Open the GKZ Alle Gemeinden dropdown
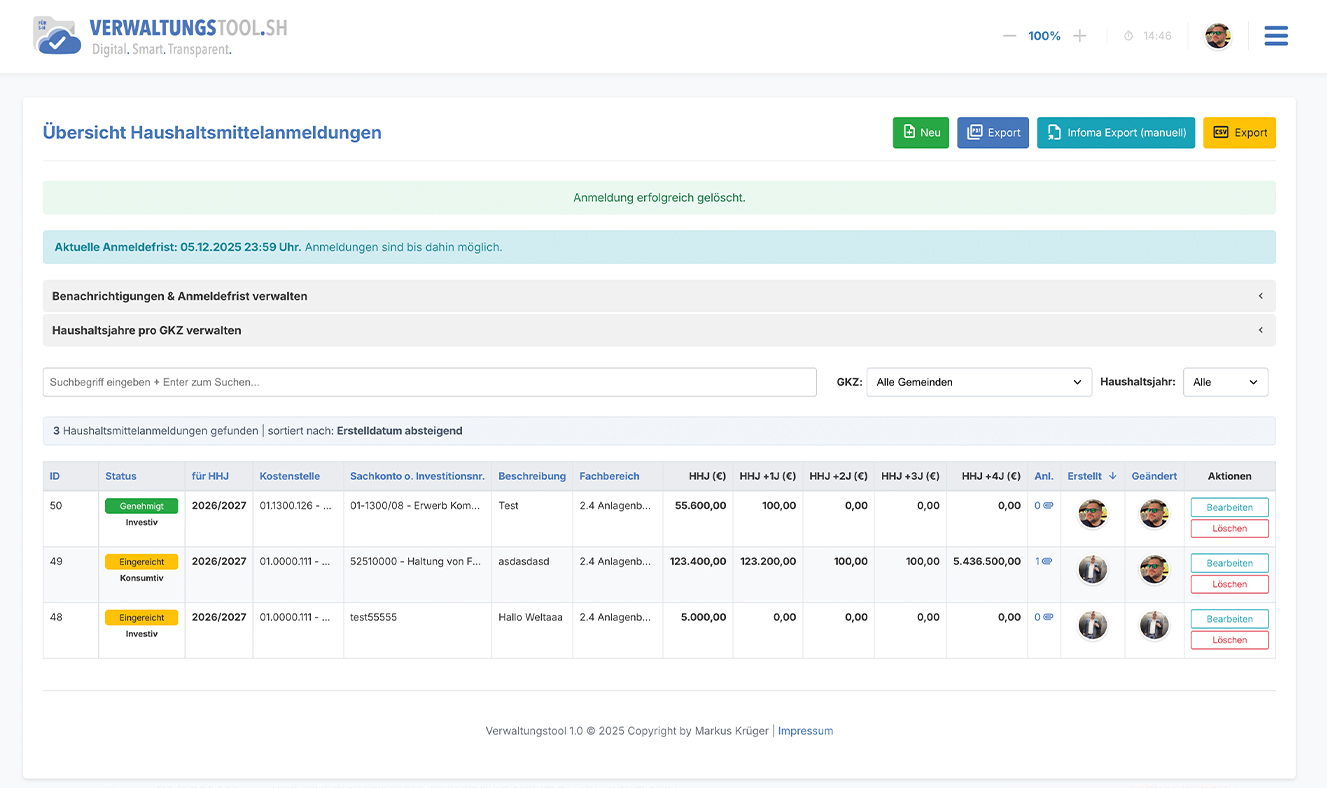This screenshot has height=788, width=1327. tap(978, 382)
